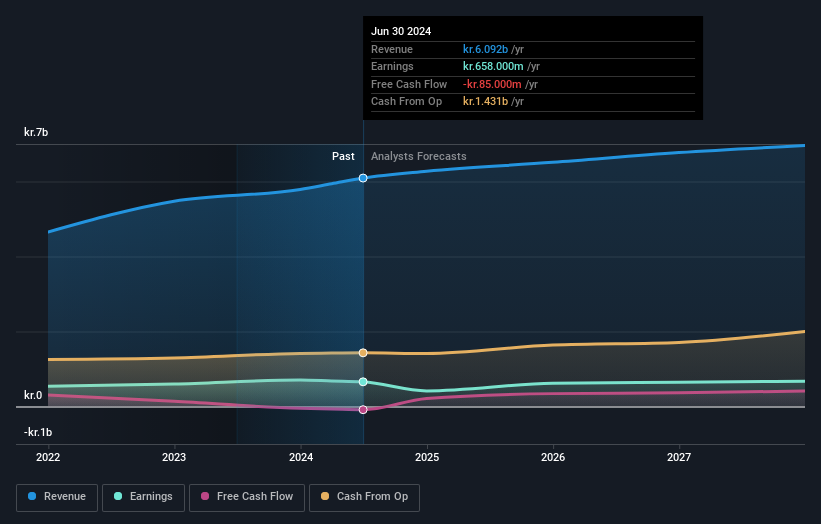Click the Earnings data point marker
This screenshot has width=821, height=524.
point(363,382)
